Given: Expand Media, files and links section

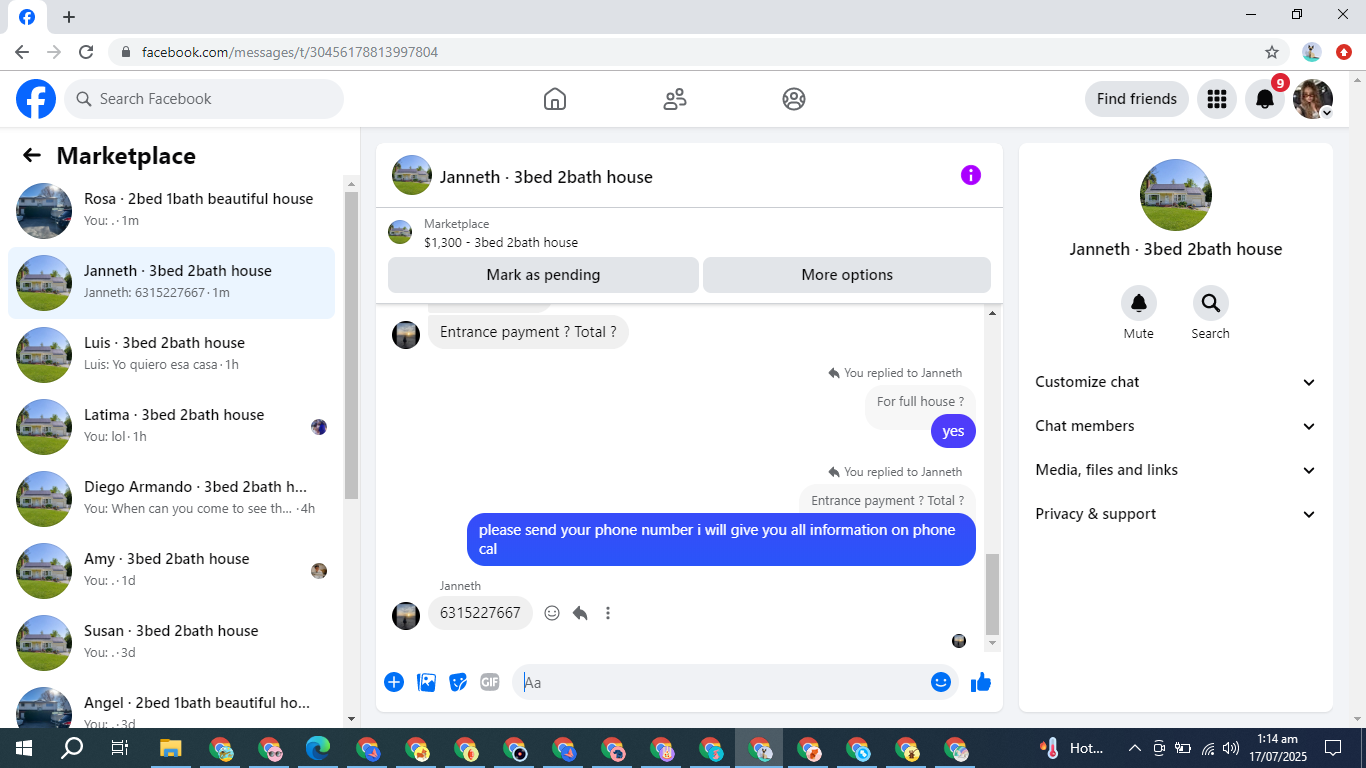Looking at the screenshot, I should click(1176, 470).
